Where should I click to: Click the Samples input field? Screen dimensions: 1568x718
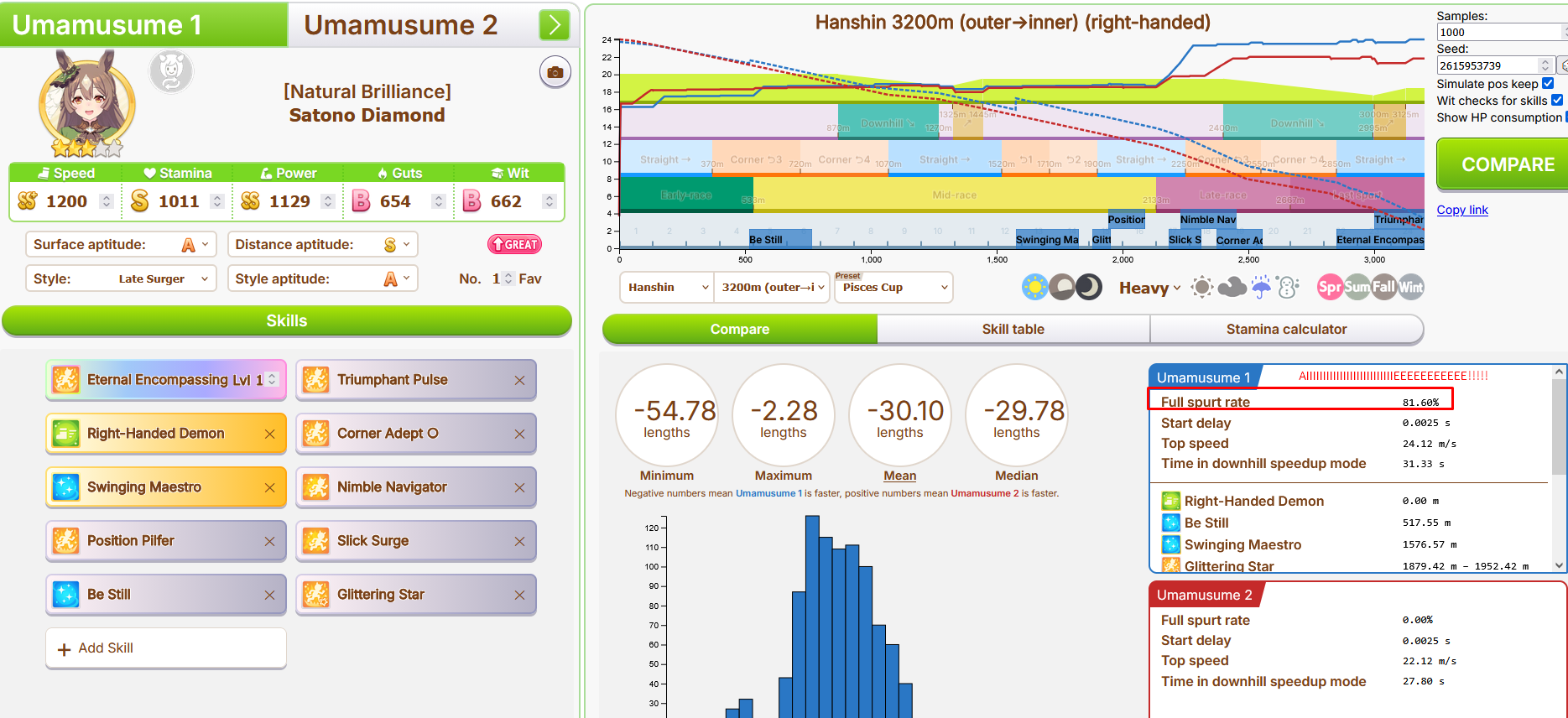(1502, 32)
